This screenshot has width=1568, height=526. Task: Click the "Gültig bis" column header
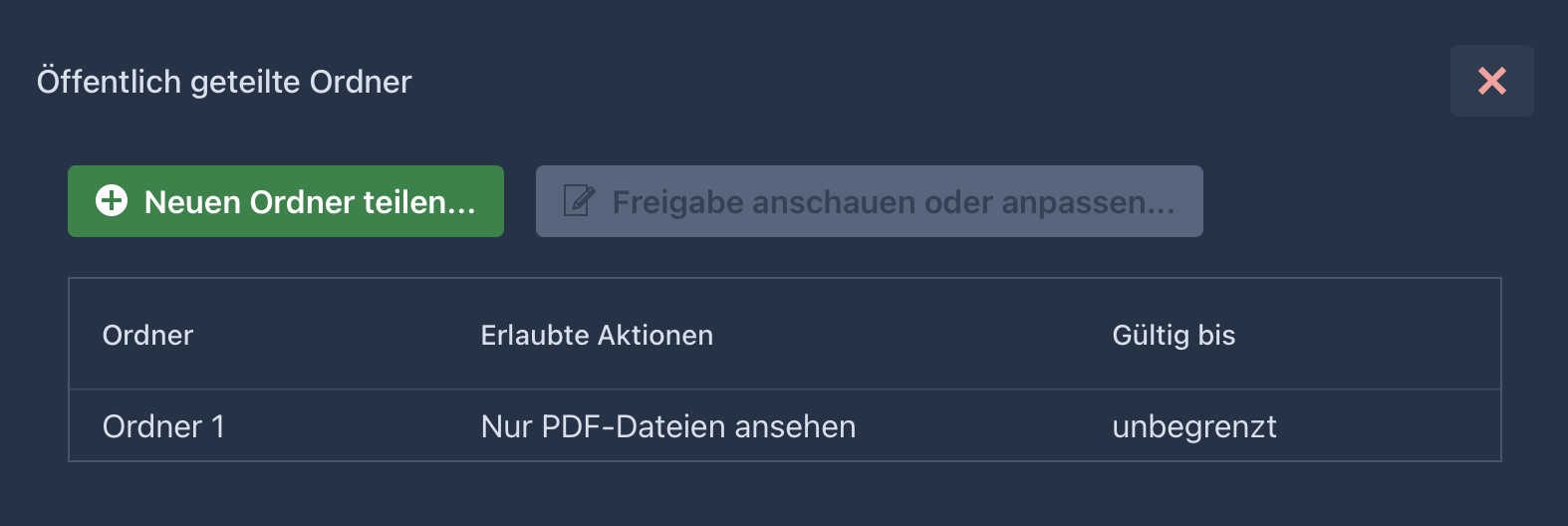(1174, 335)
